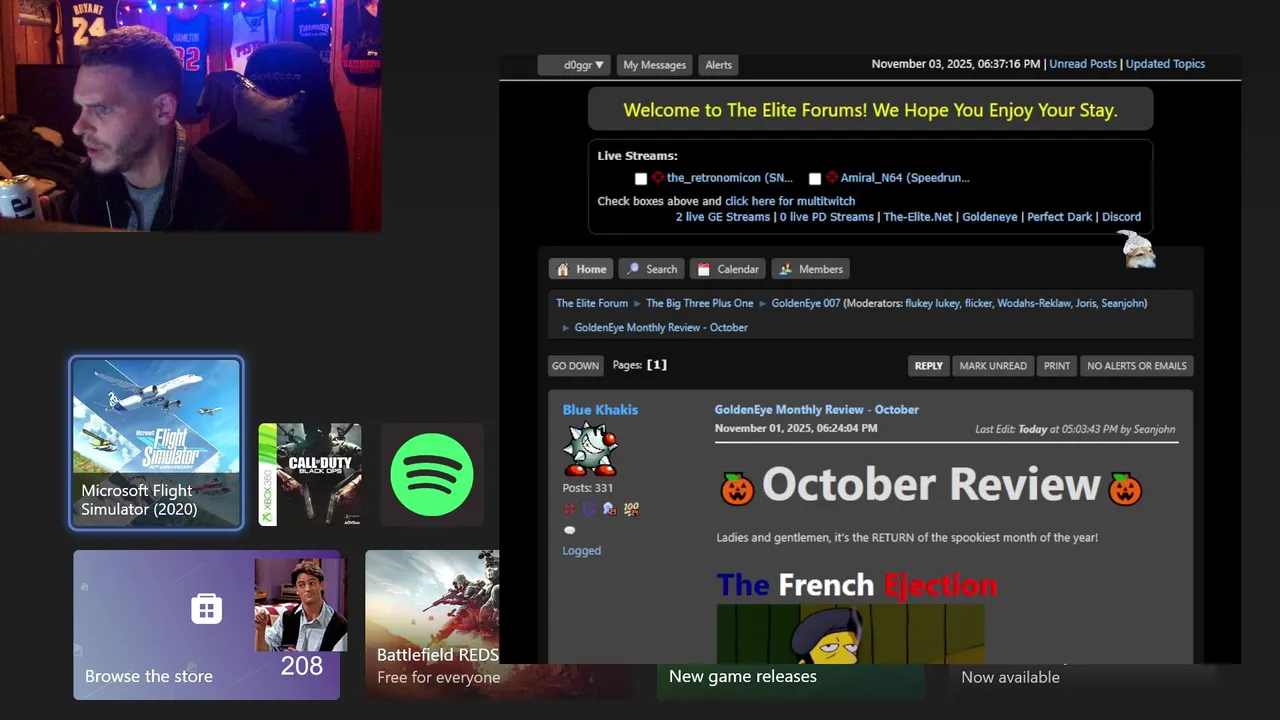Open the Unread Posts link

tap(1082, 64)
